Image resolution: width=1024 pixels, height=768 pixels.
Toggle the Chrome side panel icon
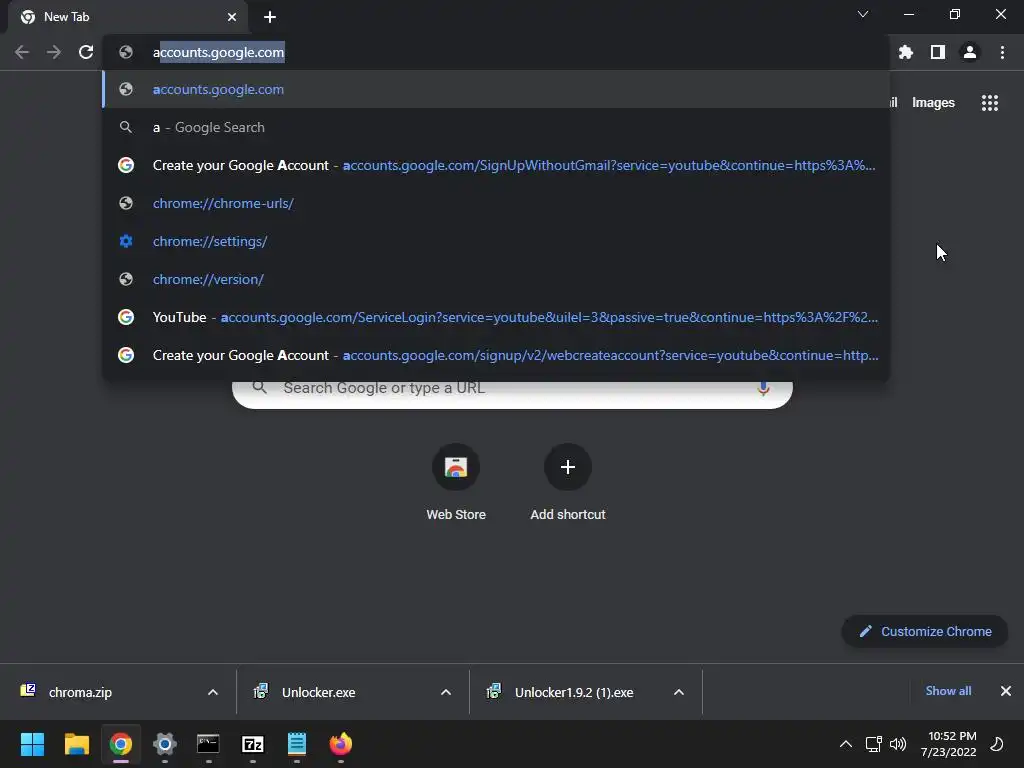point(938,52)
